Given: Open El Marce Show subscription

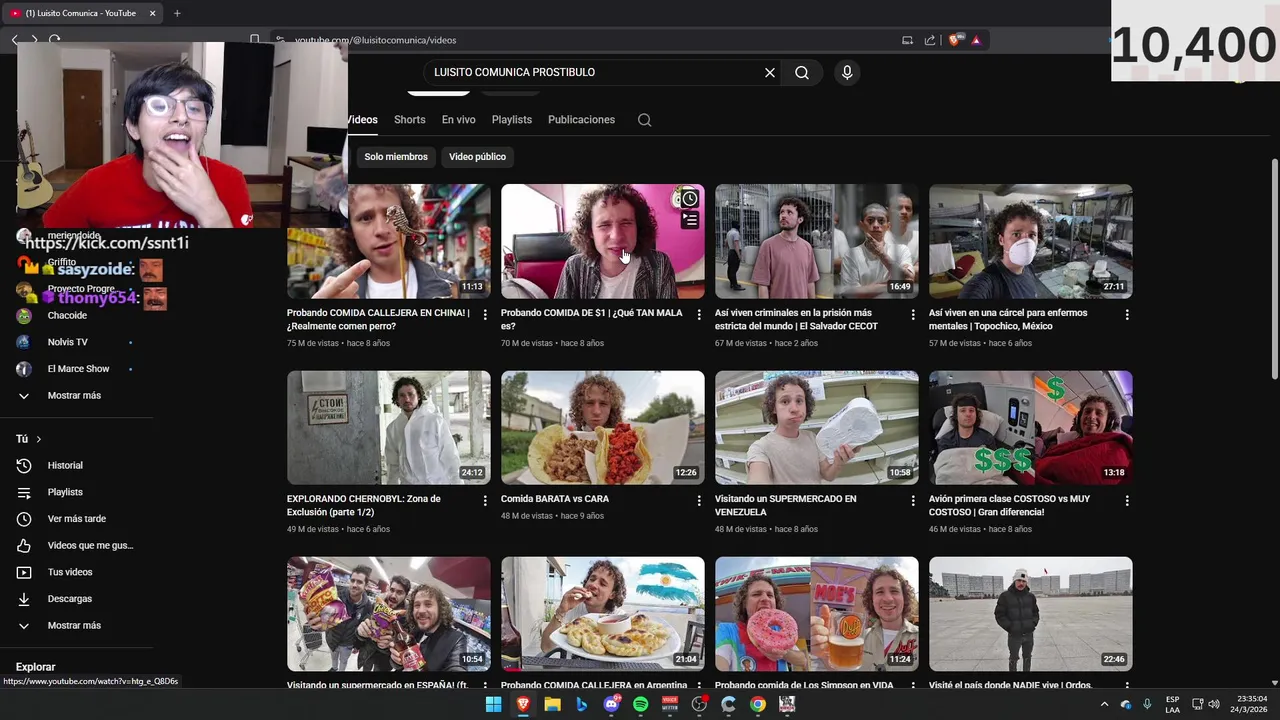Looking at the screenshot, I should (x=77, y=369).
